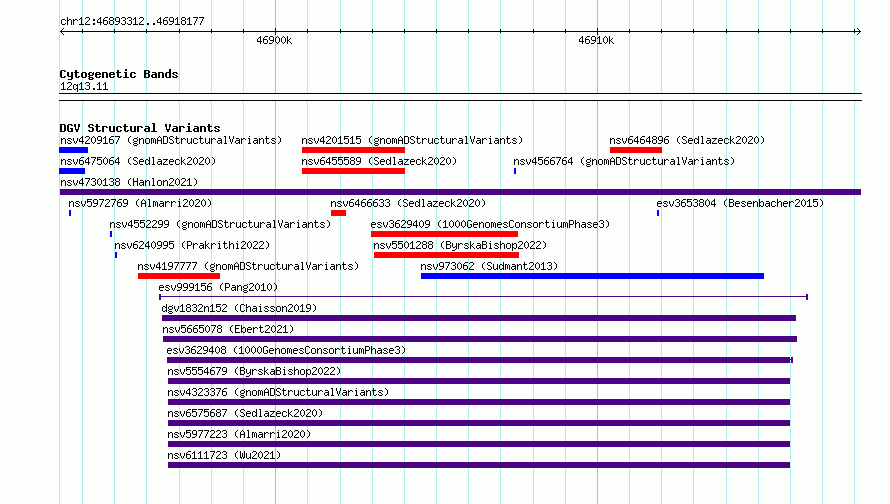The width and height of the screenshot is (890, 504).
Task: Open nsv6475064 Sedlazeck2020 label
Action: point(138,161)
